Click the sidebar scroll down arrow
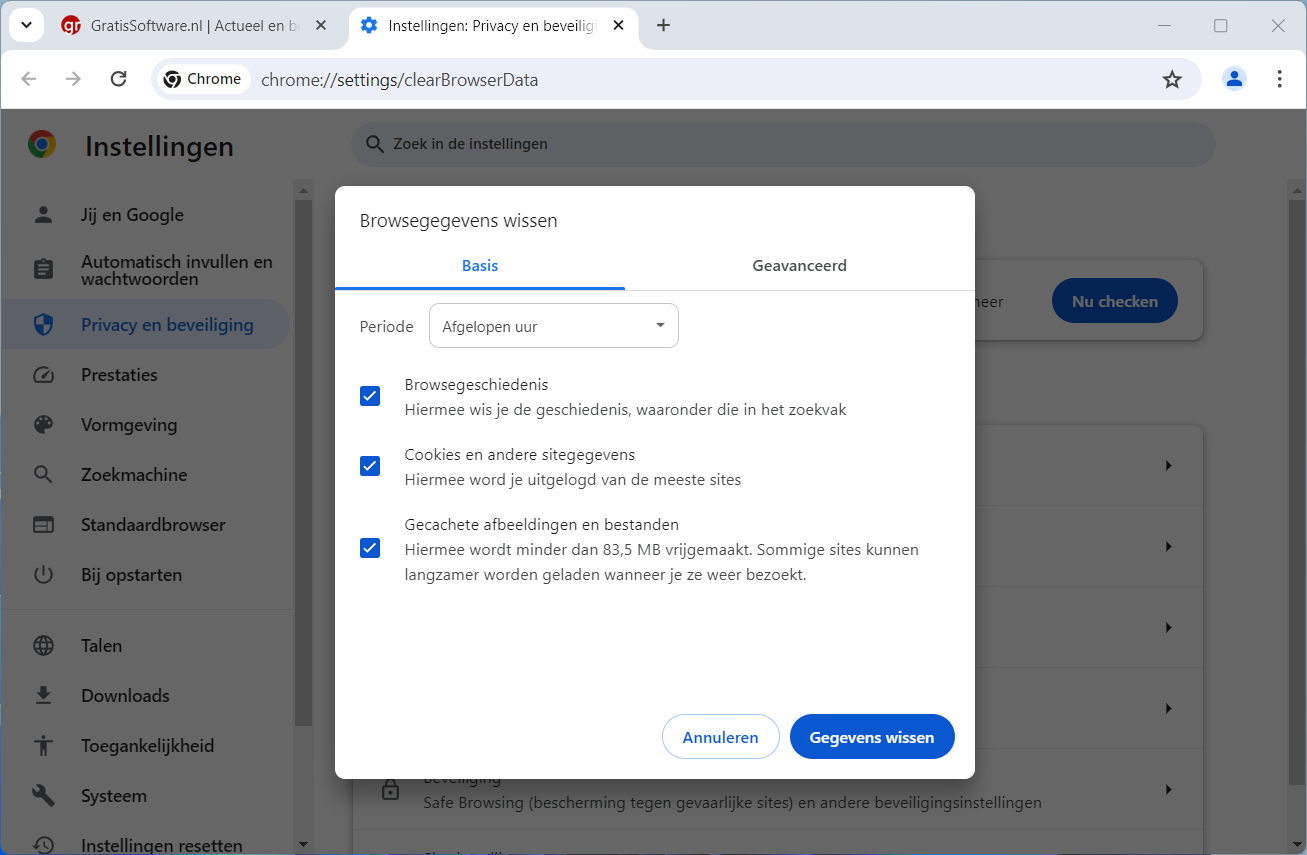 [304, 843]
